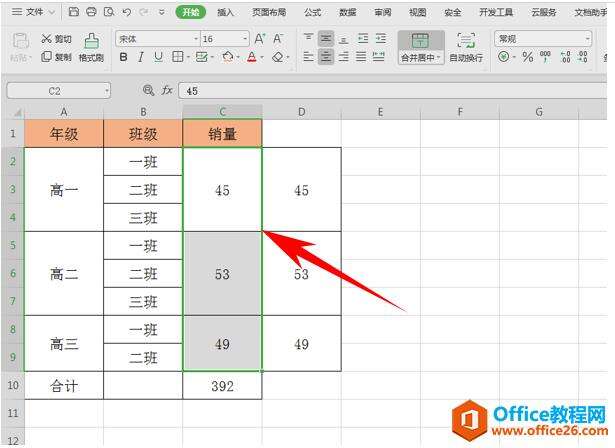
Task: Open the 文件 (File) menu
Action: click(x=34, y=12)
